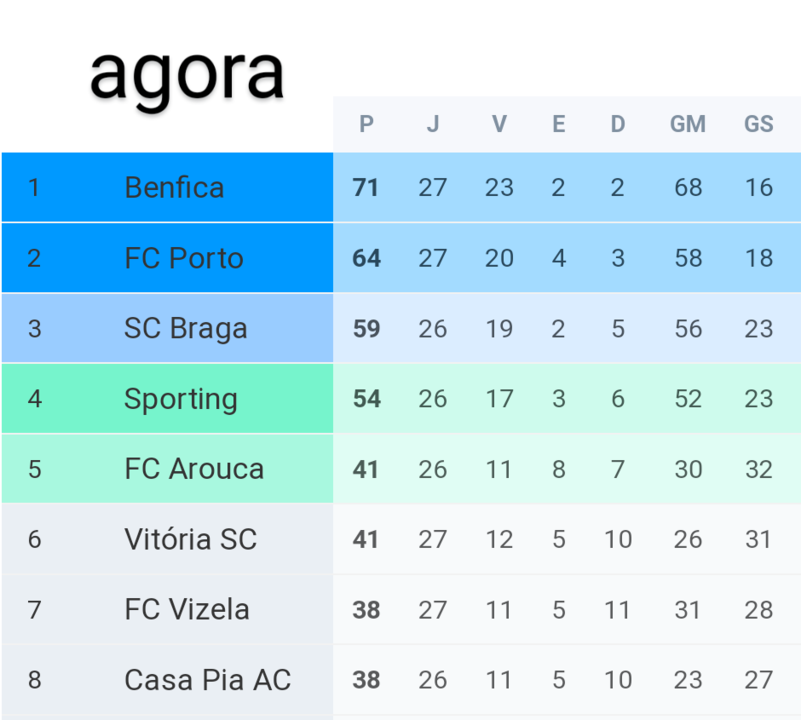The width and height of the screenshot is (801, 720).
Task: Click position number 1 beside Benfica
Action: (35, 188)
